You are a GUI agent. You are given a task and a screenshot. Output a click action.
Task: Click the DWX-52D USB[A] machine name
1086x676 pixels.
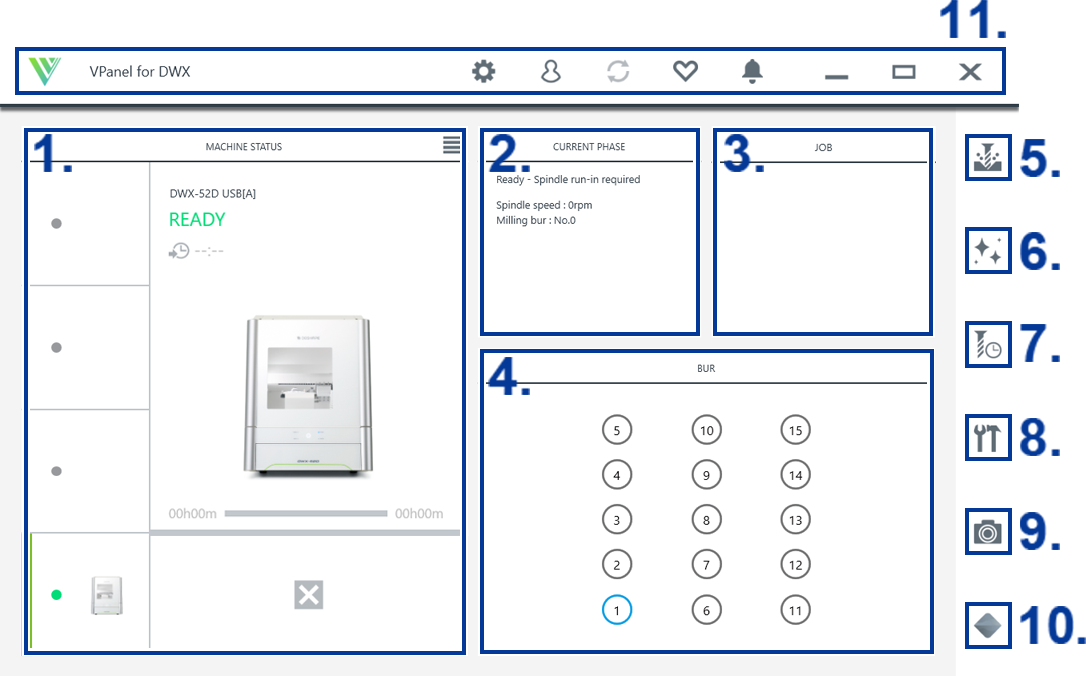pos(213,193)
